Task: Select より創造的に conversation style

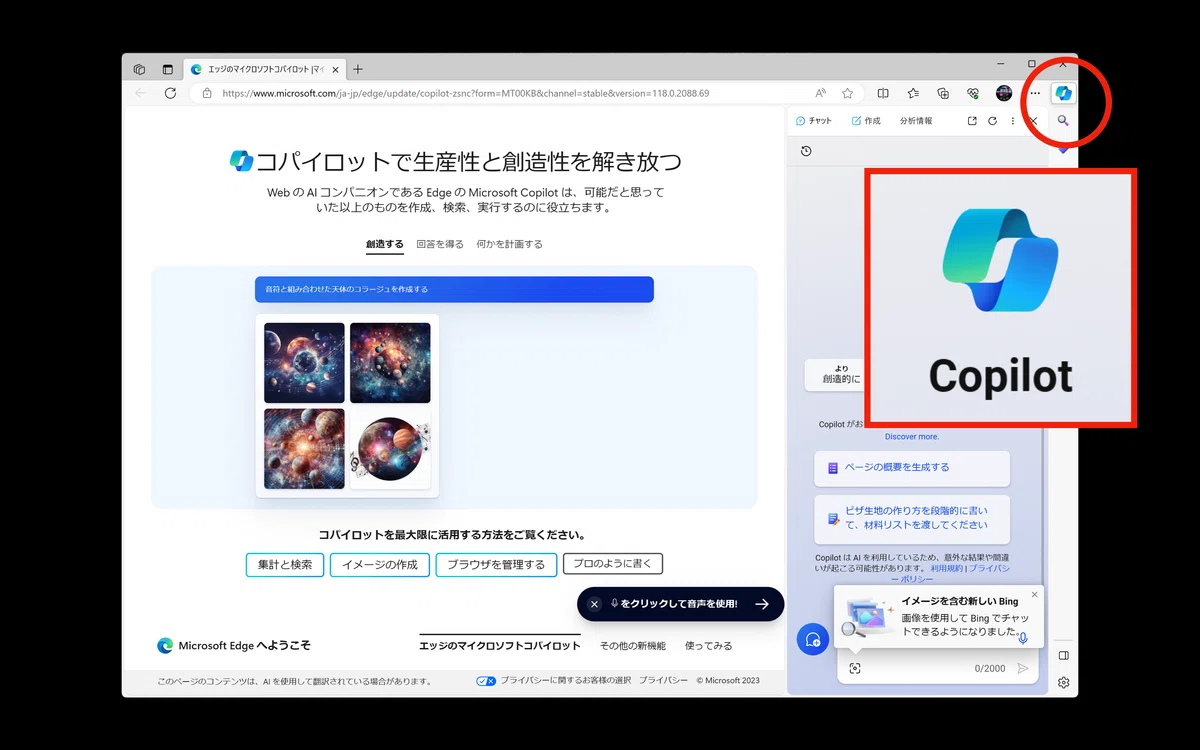Action: point(835,374)
